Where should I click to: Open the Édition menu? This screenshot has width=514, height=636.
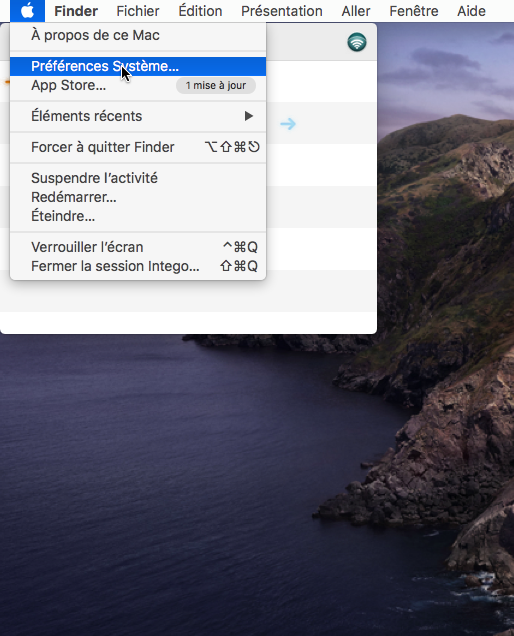pos(200,11)
